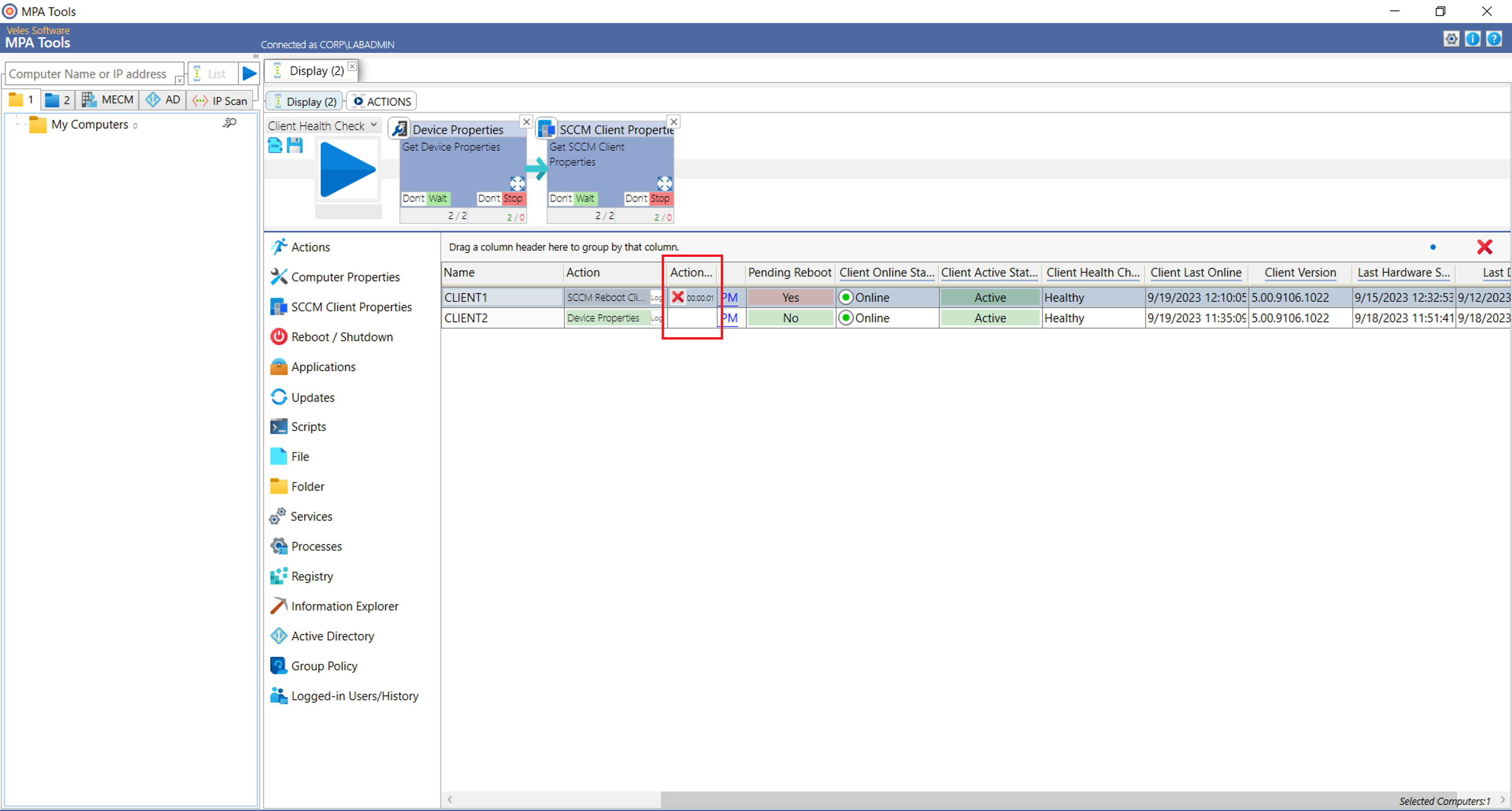Viewport: 1512px width, 811px height.
Task: Open the Active Directory category
Action: coord(322,636)
